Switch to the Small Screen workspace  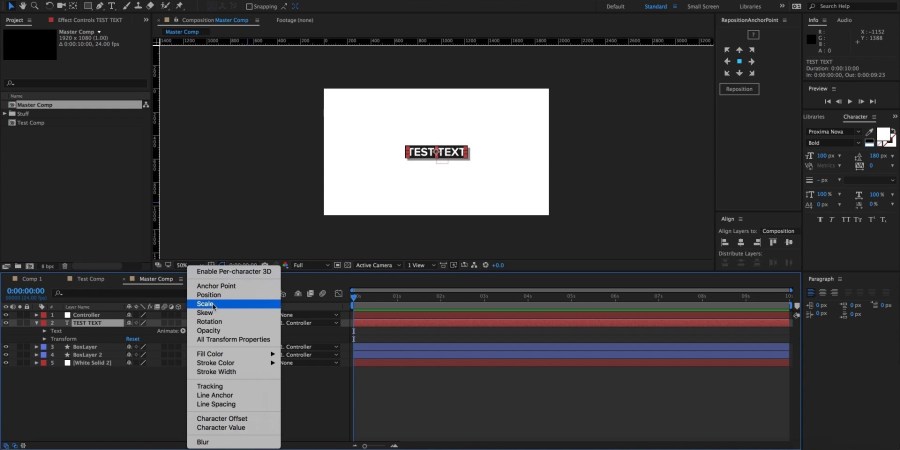click(x=703, y=6)
